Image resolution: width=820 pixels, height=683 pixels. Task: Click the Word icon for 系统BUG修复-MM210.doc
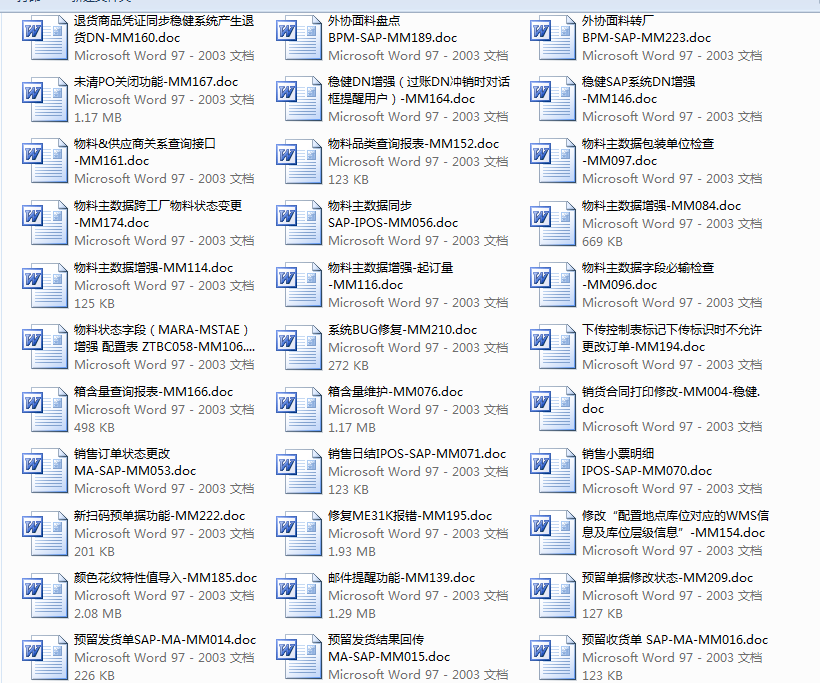click(x=298, y=347)
